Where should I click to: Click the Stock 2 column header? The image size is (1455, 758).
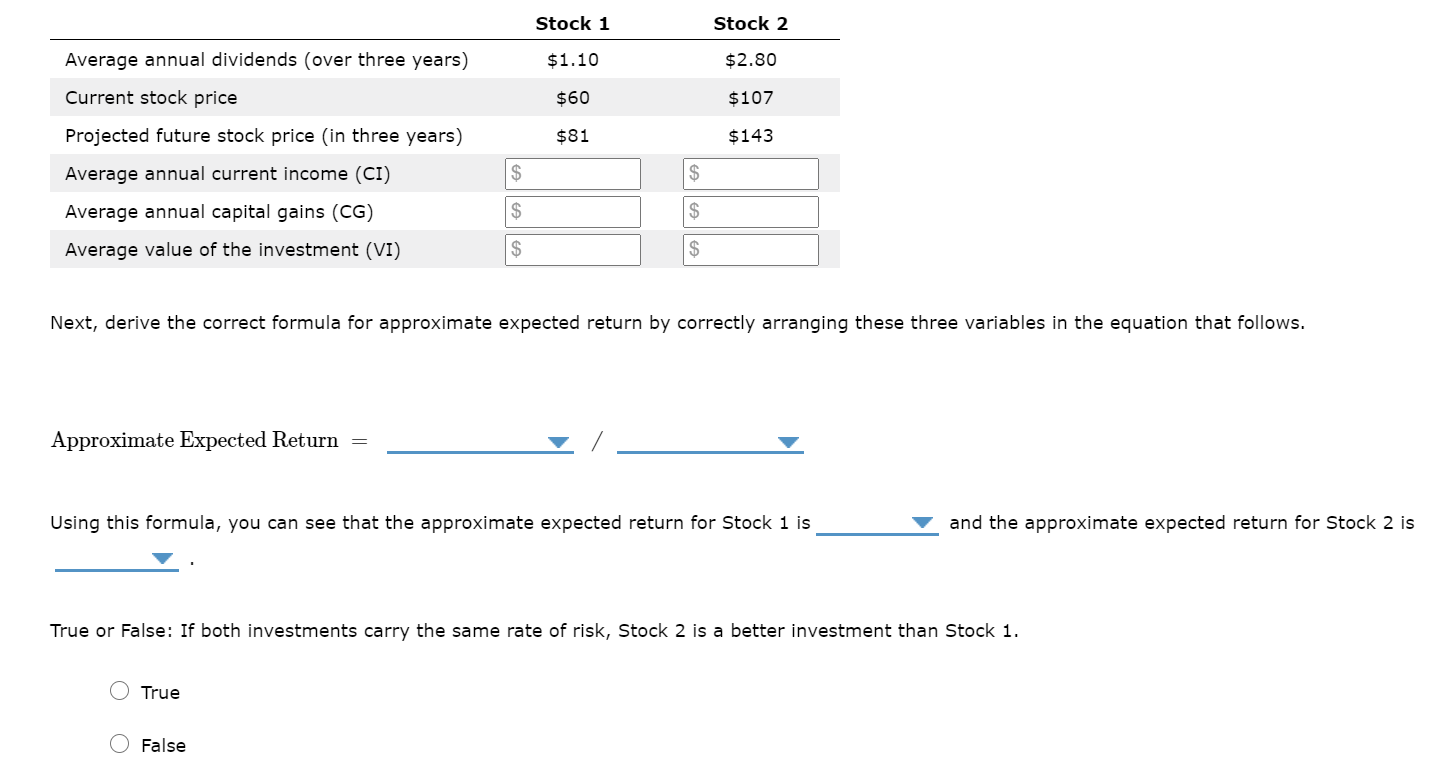(x=749, y=22)
